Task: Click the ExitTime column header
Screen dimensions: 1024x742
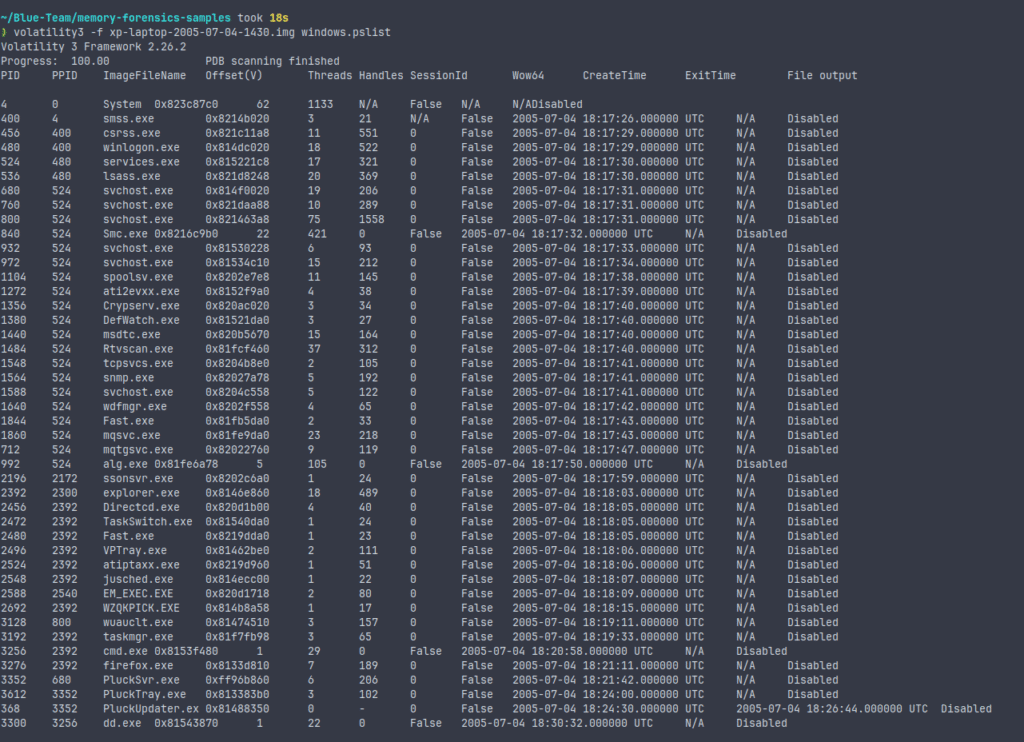Action: tap(711, 76)
